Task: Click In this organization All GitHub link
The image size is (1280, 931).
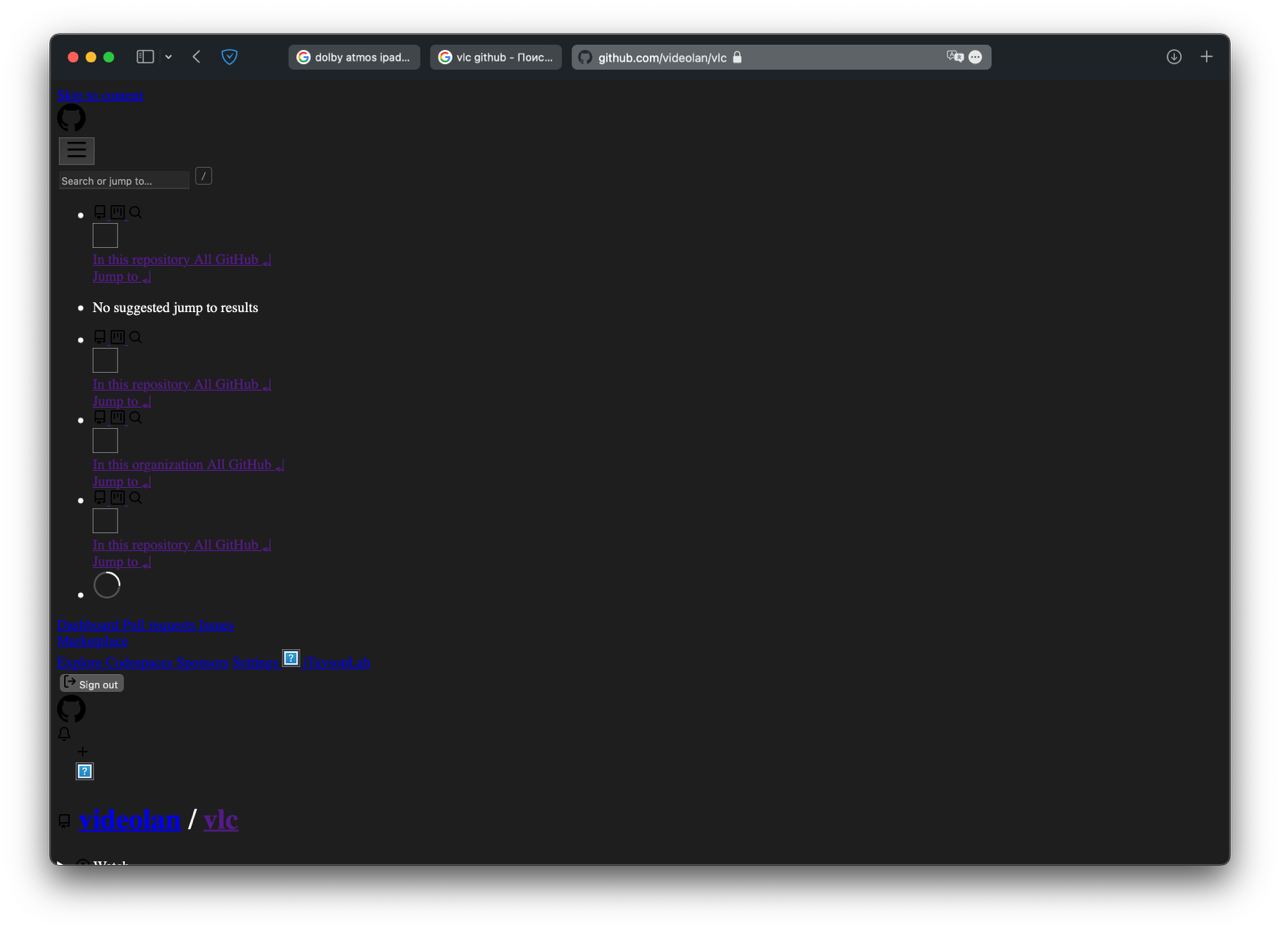Action: pyautogui.click(x=188, y=464)
